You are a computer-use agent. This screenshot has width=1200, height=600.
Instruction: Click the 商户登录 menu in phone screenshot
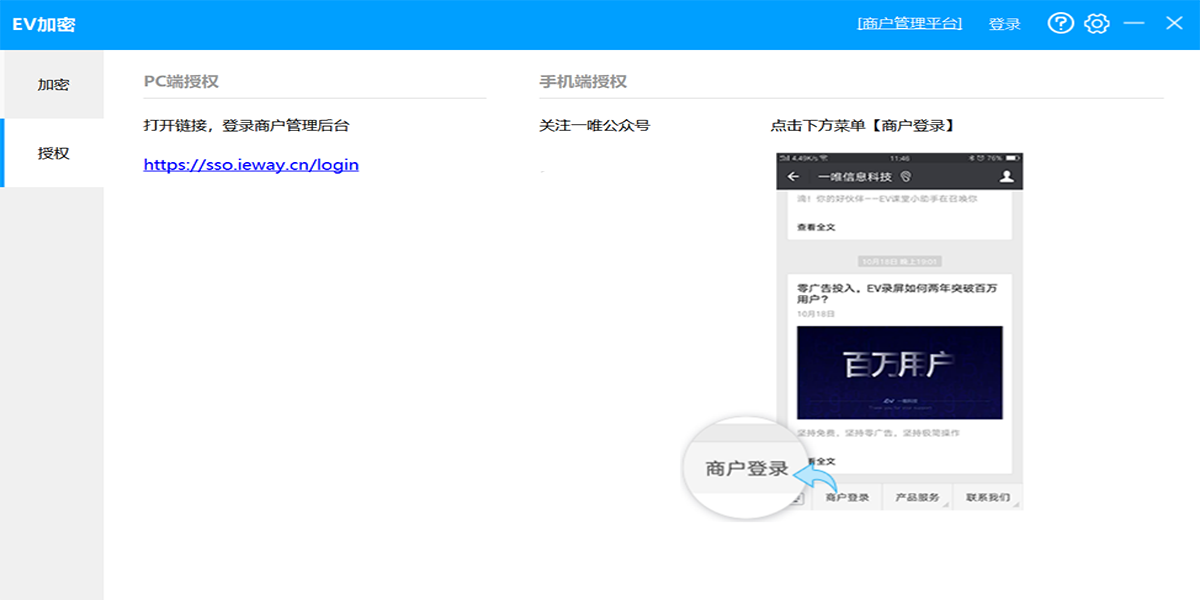click(x=846, y=497)
